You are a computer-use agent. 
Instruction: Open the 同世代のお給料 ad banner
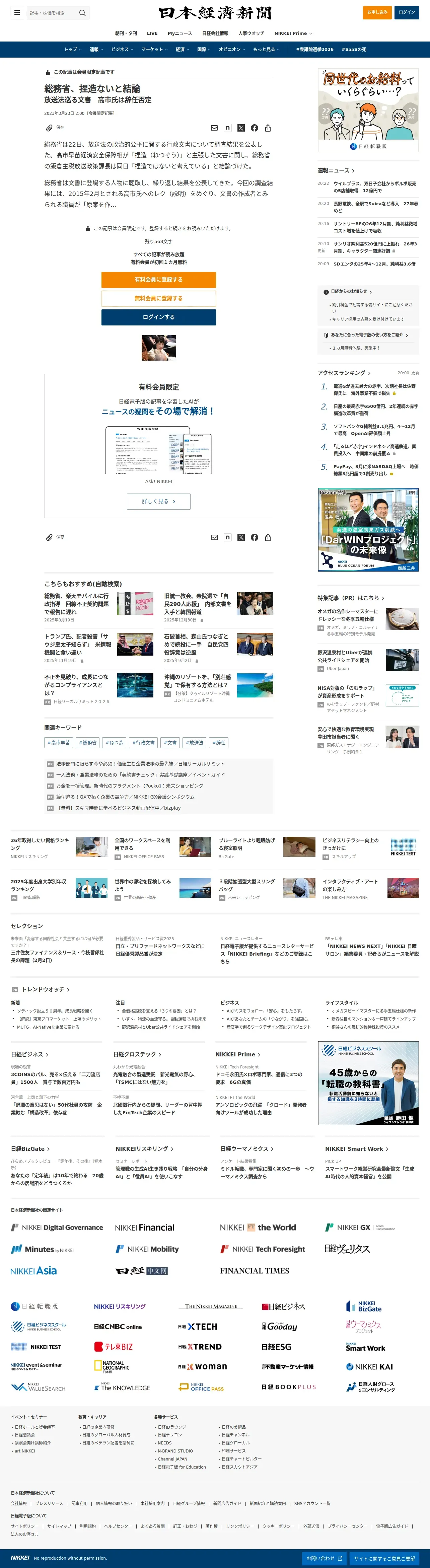pyautogui.click(x=368, y=109)
